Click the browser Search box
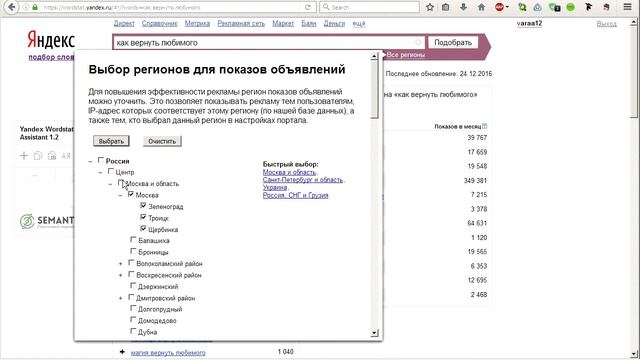The width and height of the screenshot is (640, 360). [369, 7]
